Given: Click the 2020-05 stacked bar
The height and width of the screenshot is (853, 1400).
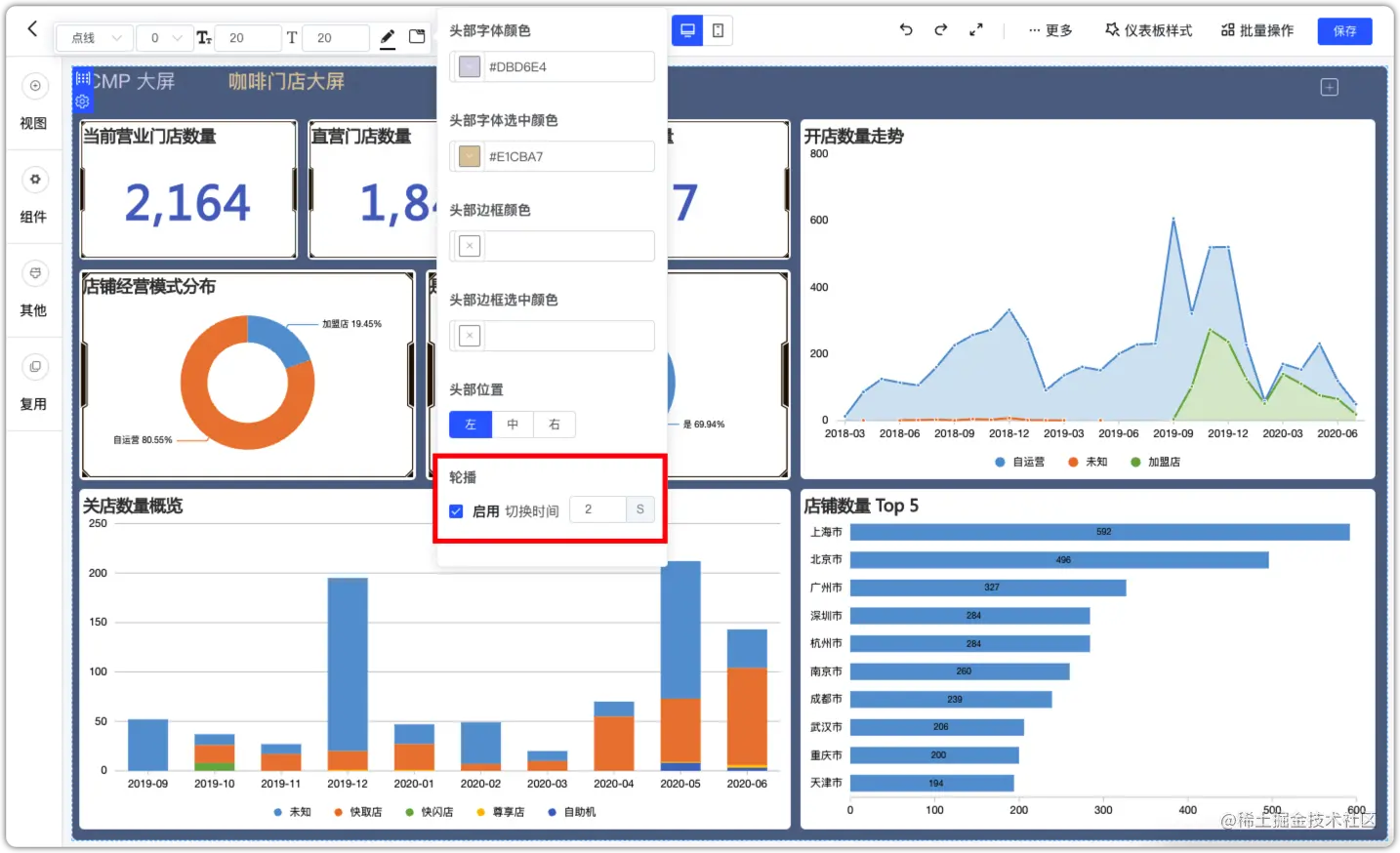Looking at the screenshot, I should 680,666.
